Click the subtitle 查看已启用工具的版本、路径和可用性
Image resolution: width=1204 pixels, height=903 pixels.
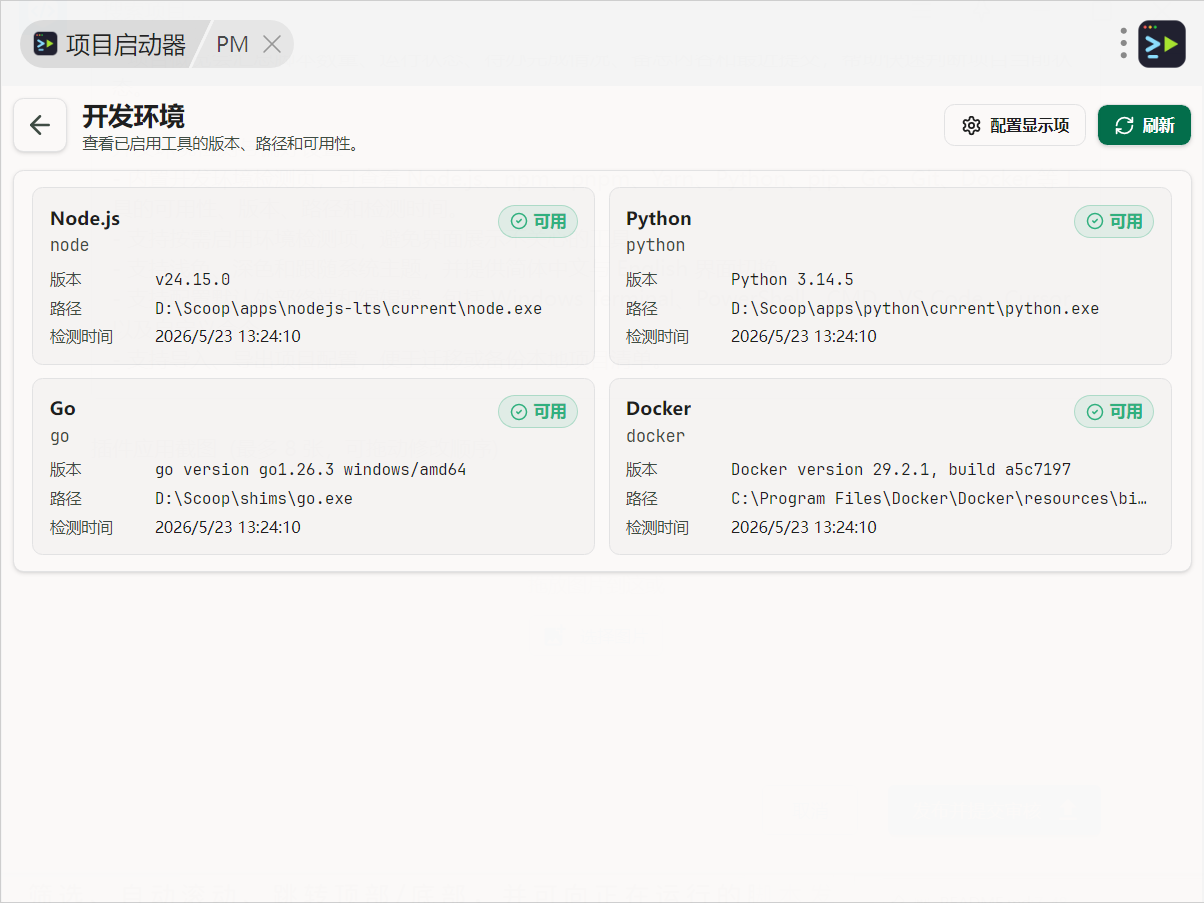point(221,144)
